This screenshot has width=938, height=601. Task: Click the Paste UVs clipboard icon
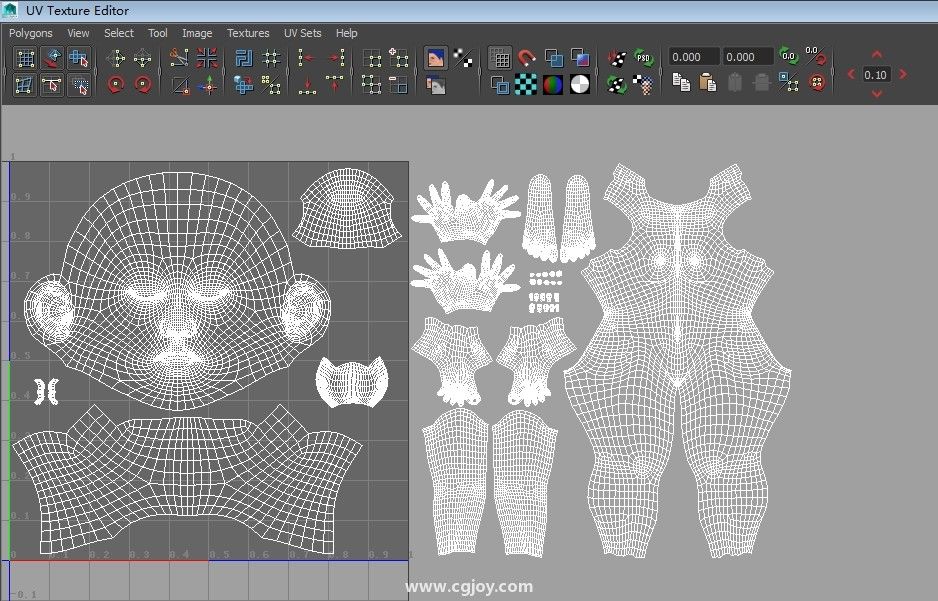tap(708, 84)
